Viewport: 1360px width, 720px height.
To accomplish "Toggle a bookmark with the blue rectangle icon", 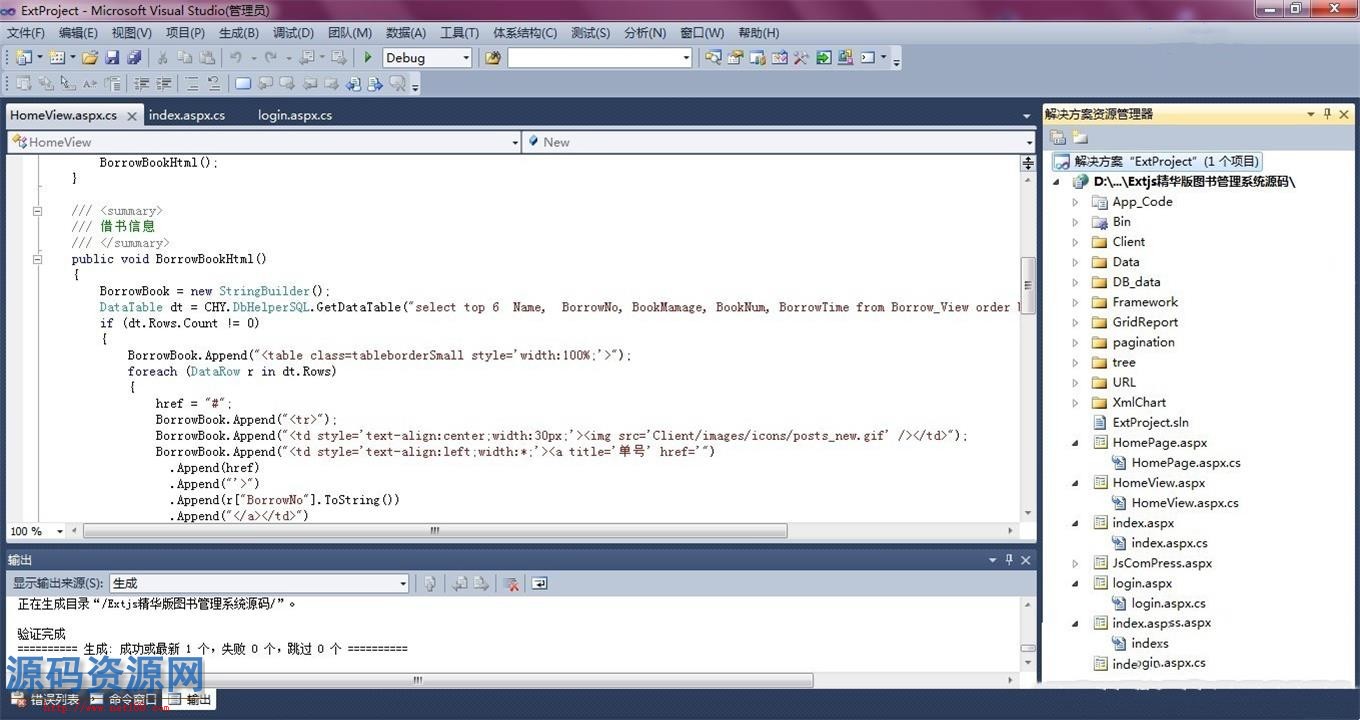I will (243, 84).
